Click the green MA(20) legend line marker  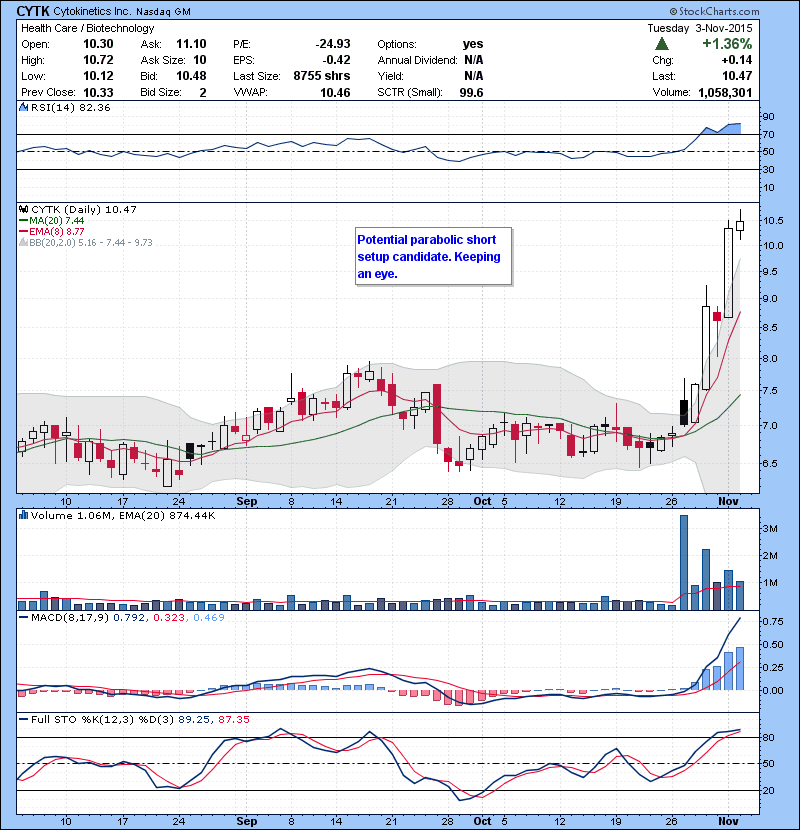pos(24,220)
